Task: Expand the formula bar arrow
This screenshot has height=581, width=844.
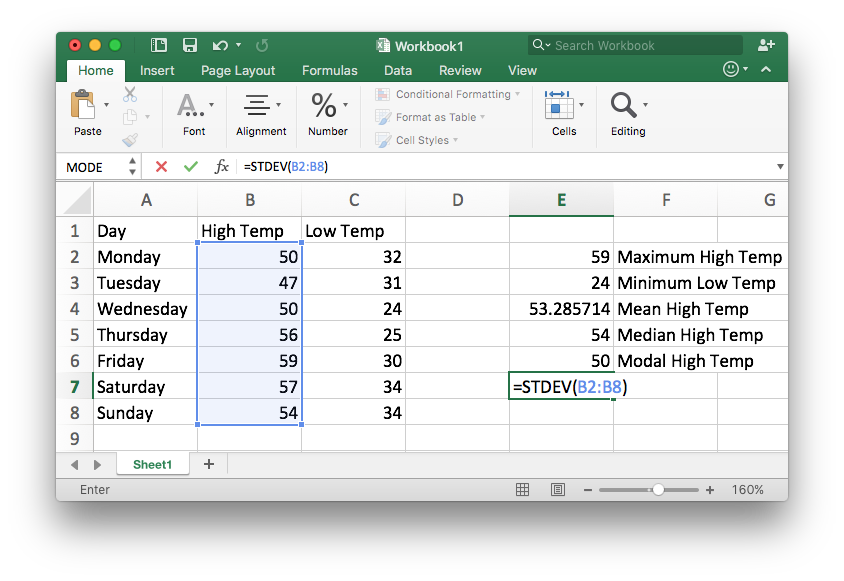Action: pyautogui.click(x=779, y=167)
